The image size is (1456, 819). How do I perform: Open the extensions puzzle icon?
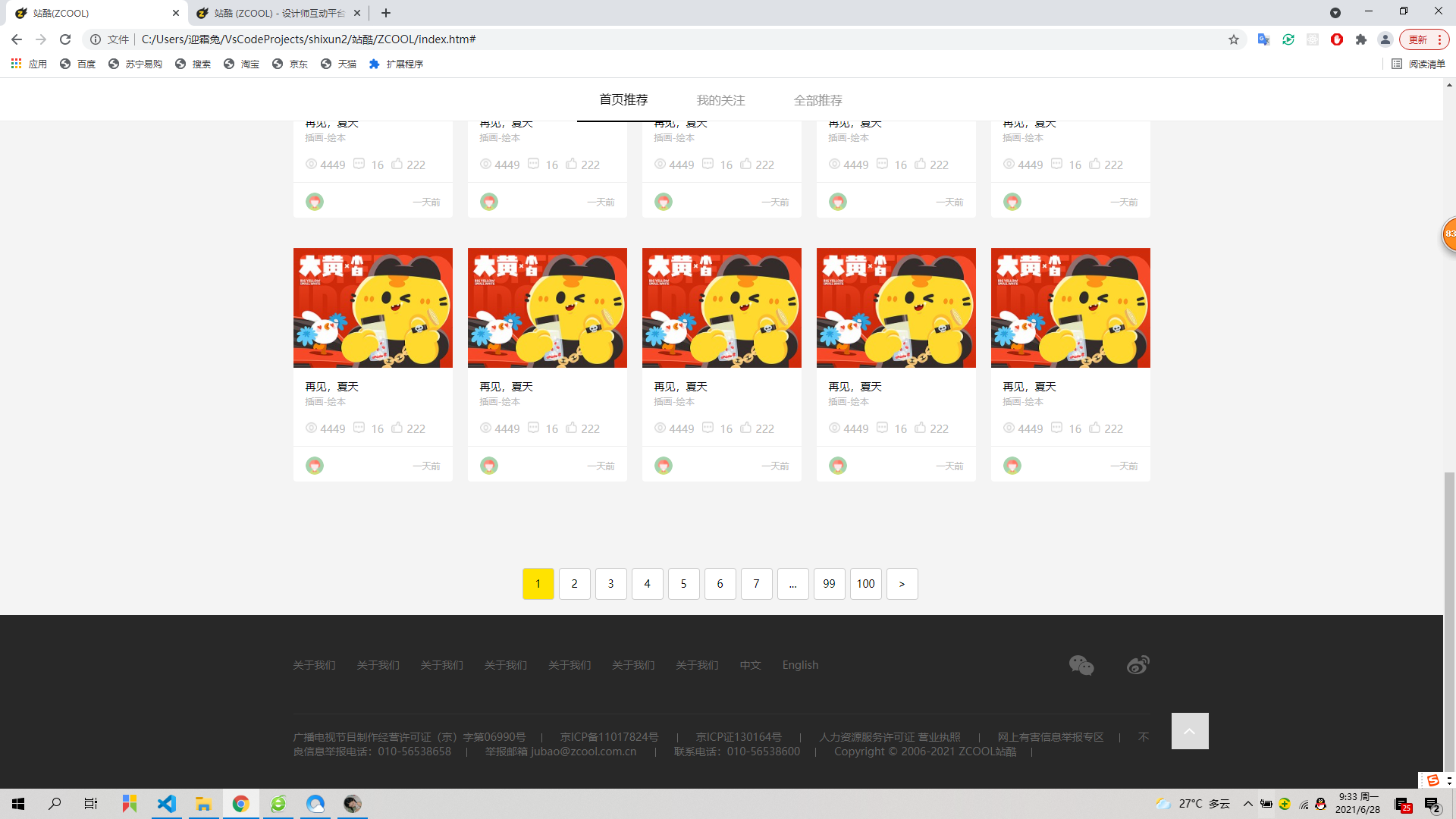[1361, 39]
